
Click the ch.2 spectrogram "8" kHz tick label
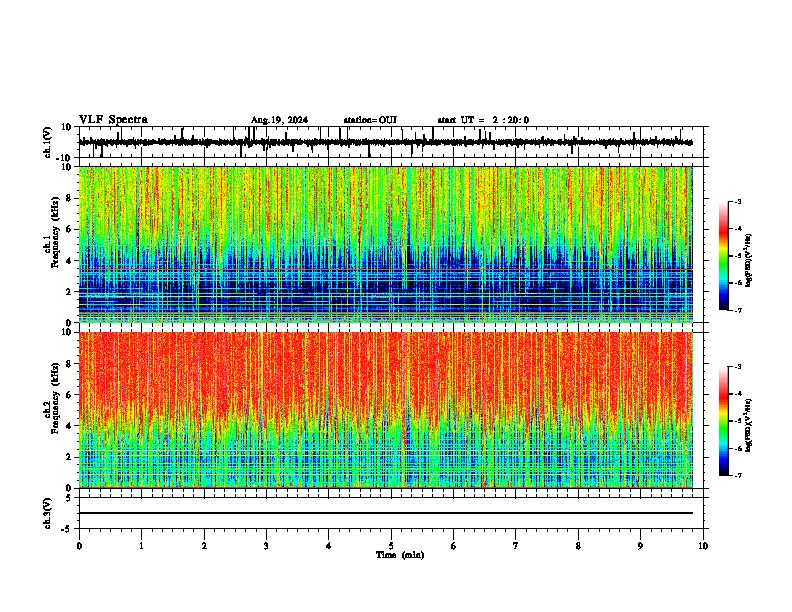click(69, 364)
